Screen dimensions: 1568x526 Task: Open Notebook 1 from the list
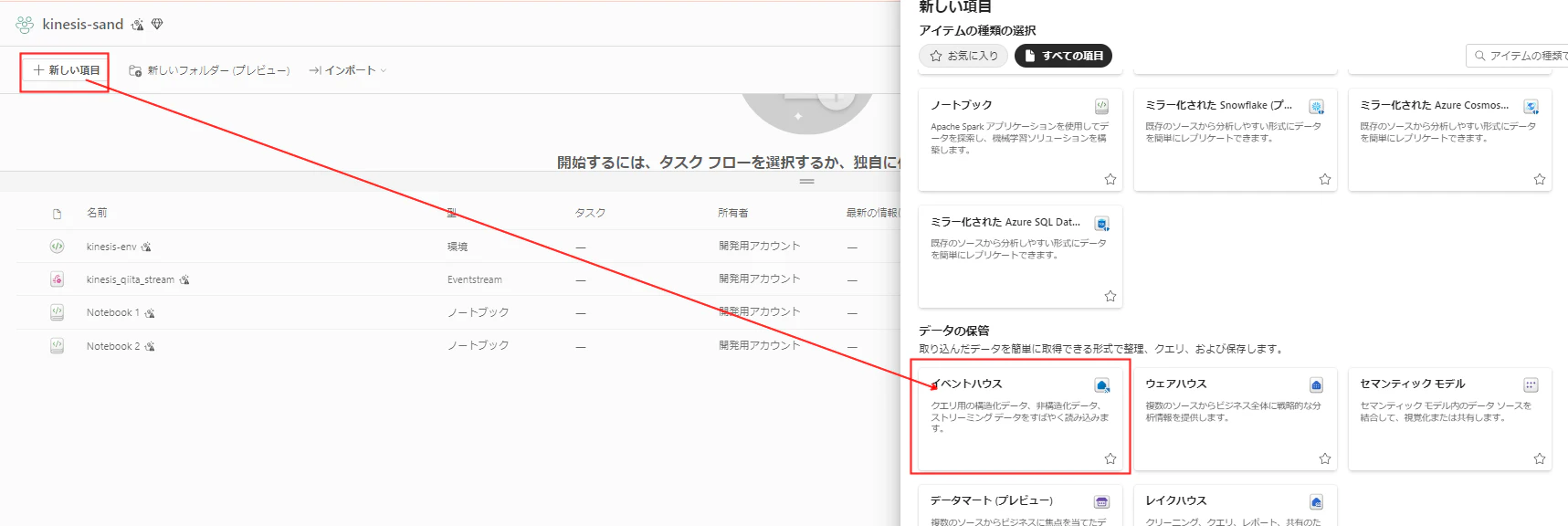tap(113, 312)
